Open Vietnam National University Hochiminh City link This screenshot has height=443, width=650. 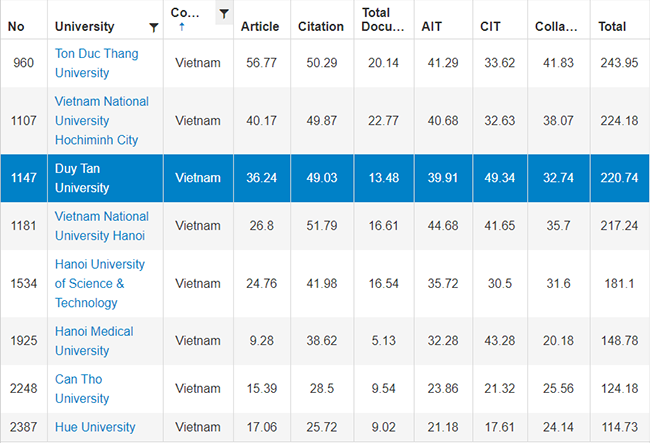(x=101, y=120)
